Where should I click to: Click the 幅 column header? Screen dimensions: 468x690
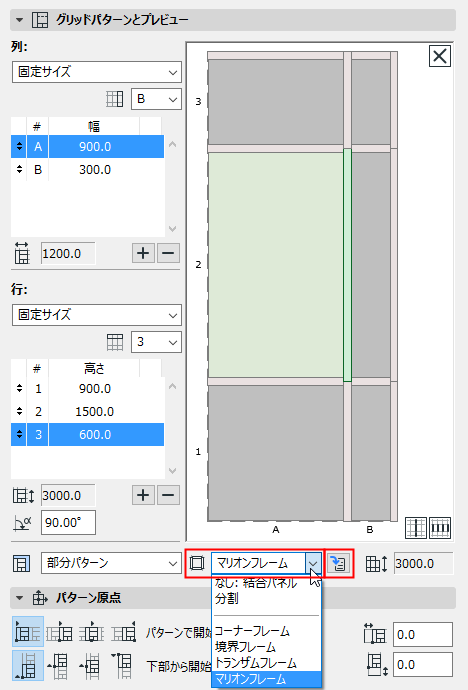coord(94,127)
